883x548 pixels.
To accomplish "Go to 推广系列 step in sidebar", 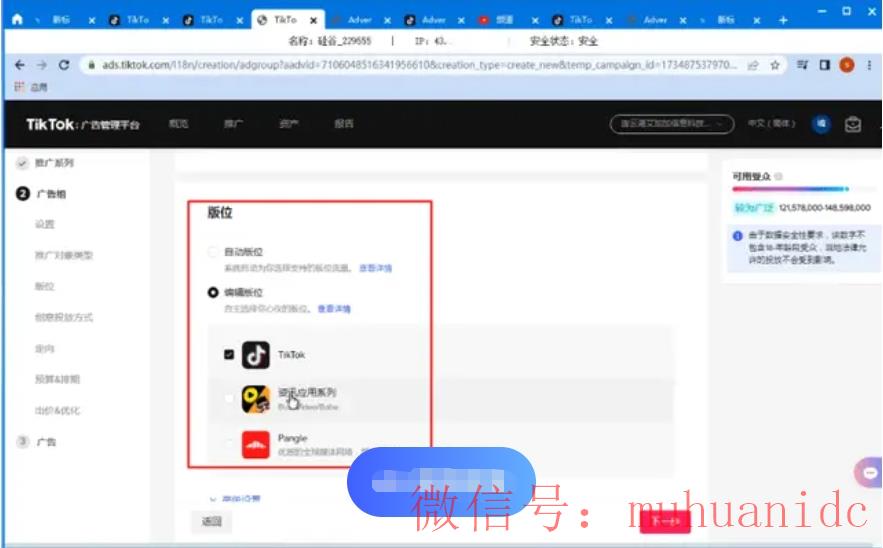I will click(54, 163).
